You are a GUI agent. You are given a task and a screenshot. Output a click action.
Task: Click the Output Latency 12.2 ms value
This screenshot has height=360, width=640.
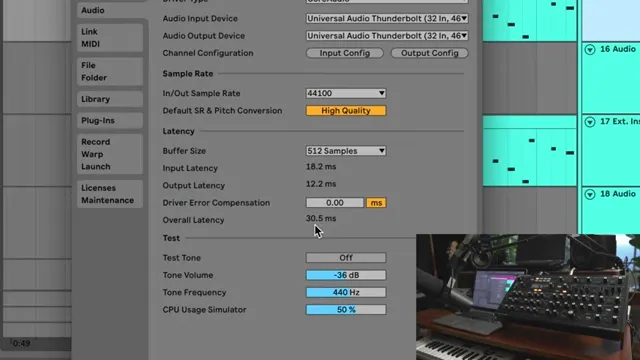321,184
